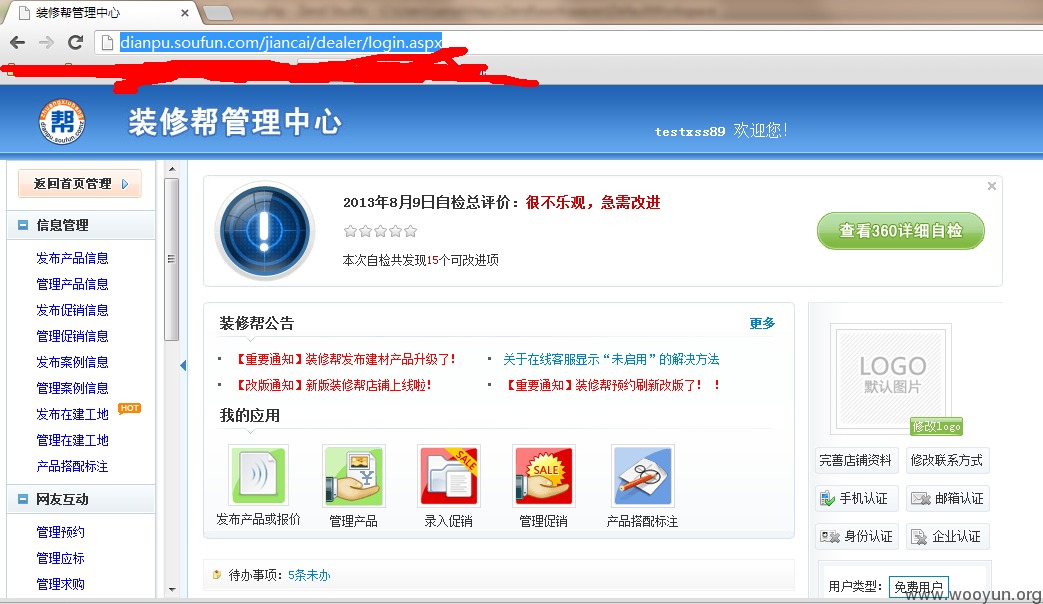
Task: Open 发布在建工地 in sidebar
Action: click(72, 414)
